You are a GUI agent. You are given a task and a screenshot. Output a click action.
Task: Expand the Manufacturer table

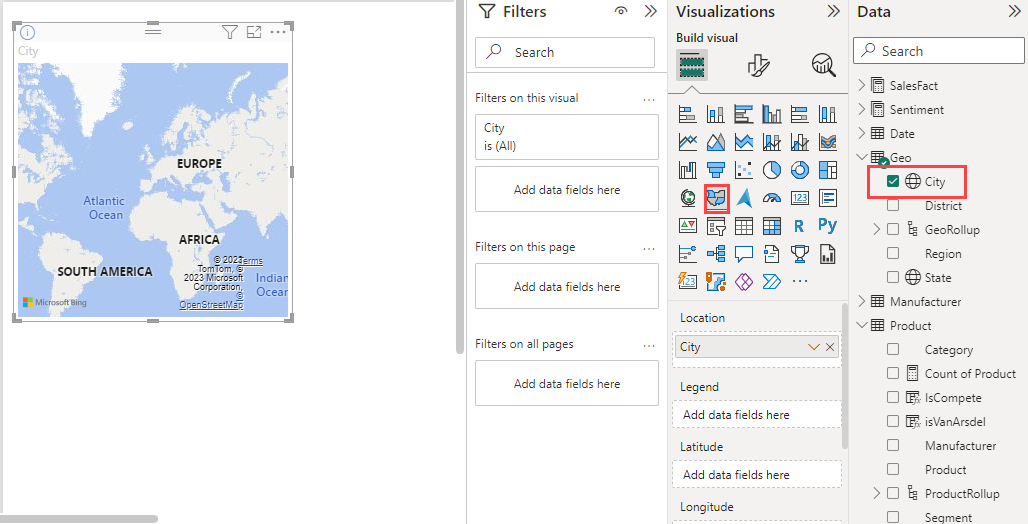[862, 301]
